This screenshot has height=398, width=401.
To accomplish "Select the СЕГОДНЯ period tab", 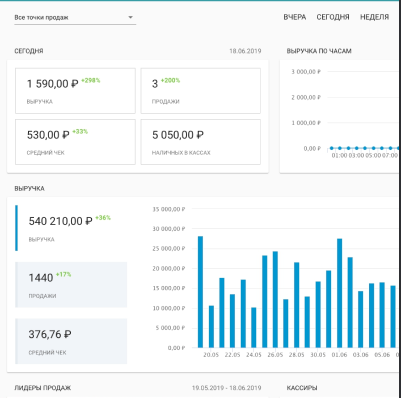I will click(x=333, y=17).
